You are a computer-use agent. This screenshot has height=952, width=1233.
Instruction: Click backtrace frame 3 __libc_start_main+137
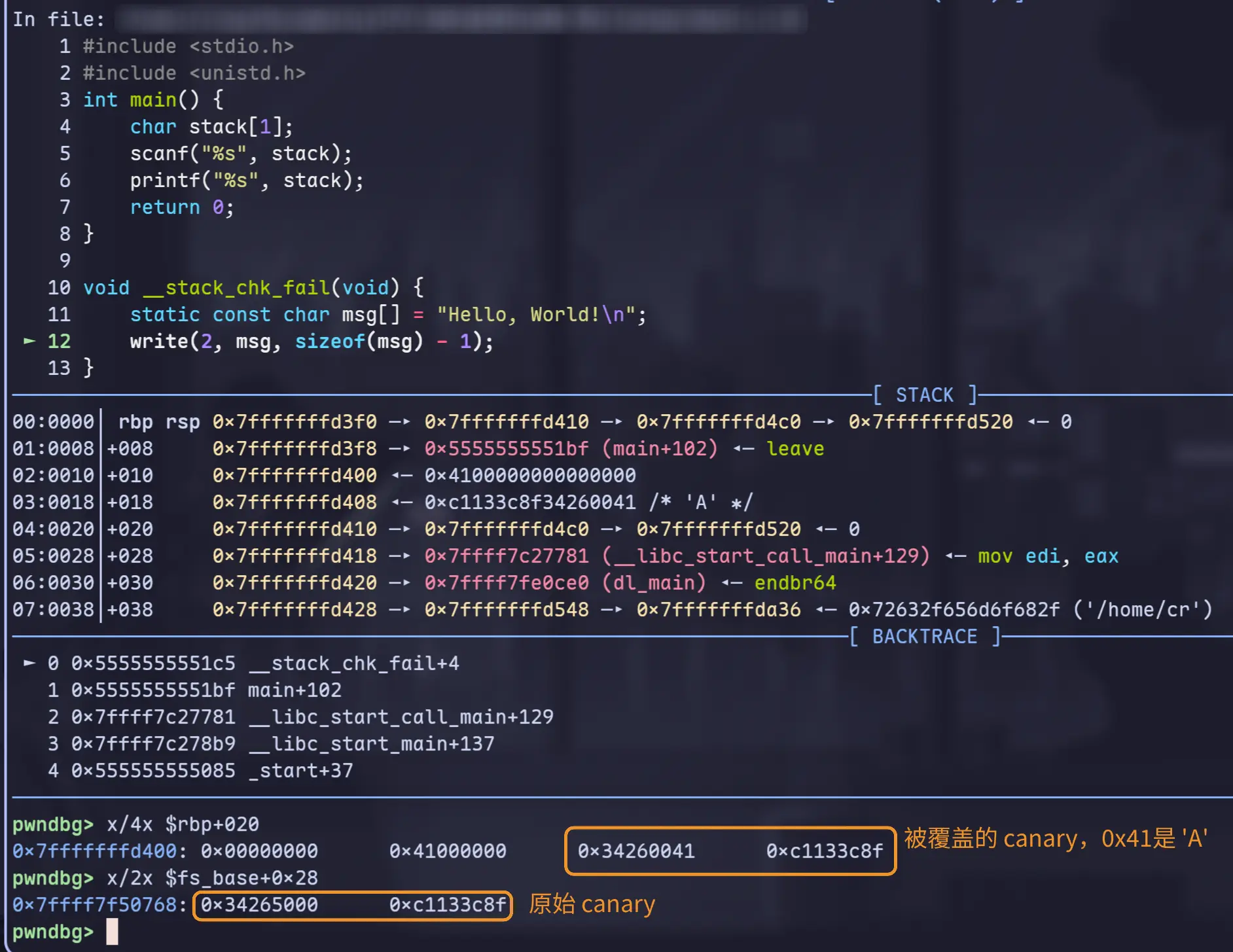271,744
